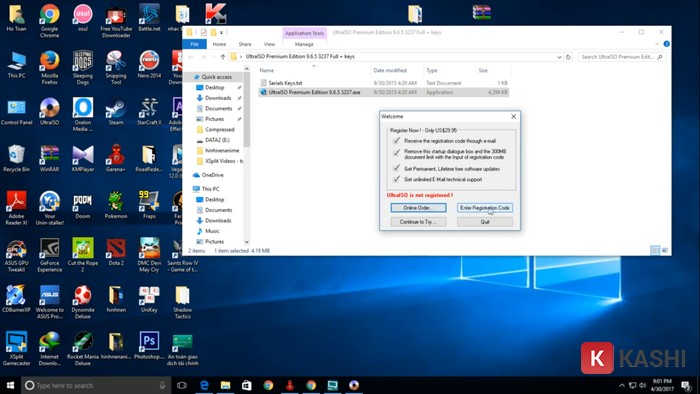Screen dimensions: 700x394
Task: Launch Free YouTube Downloader shortcut
Action: pos(116,20)
